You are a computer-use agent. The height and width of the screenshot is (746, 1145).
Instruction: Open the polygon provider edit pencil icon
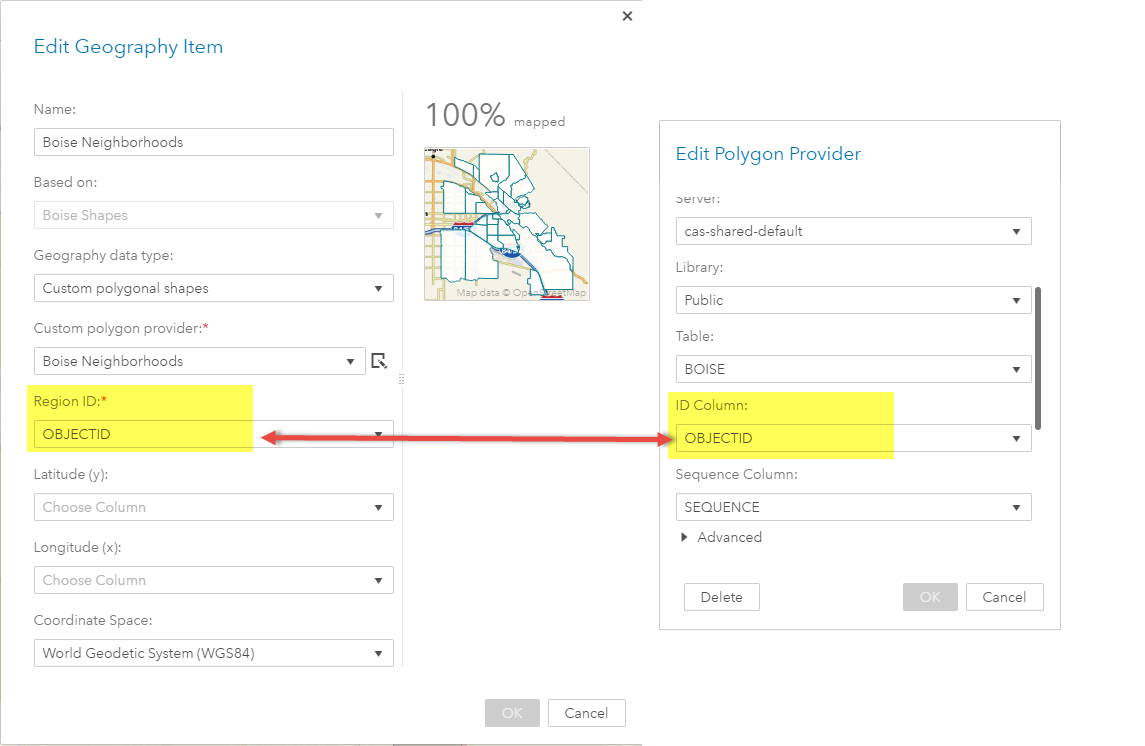coord(378,361)
